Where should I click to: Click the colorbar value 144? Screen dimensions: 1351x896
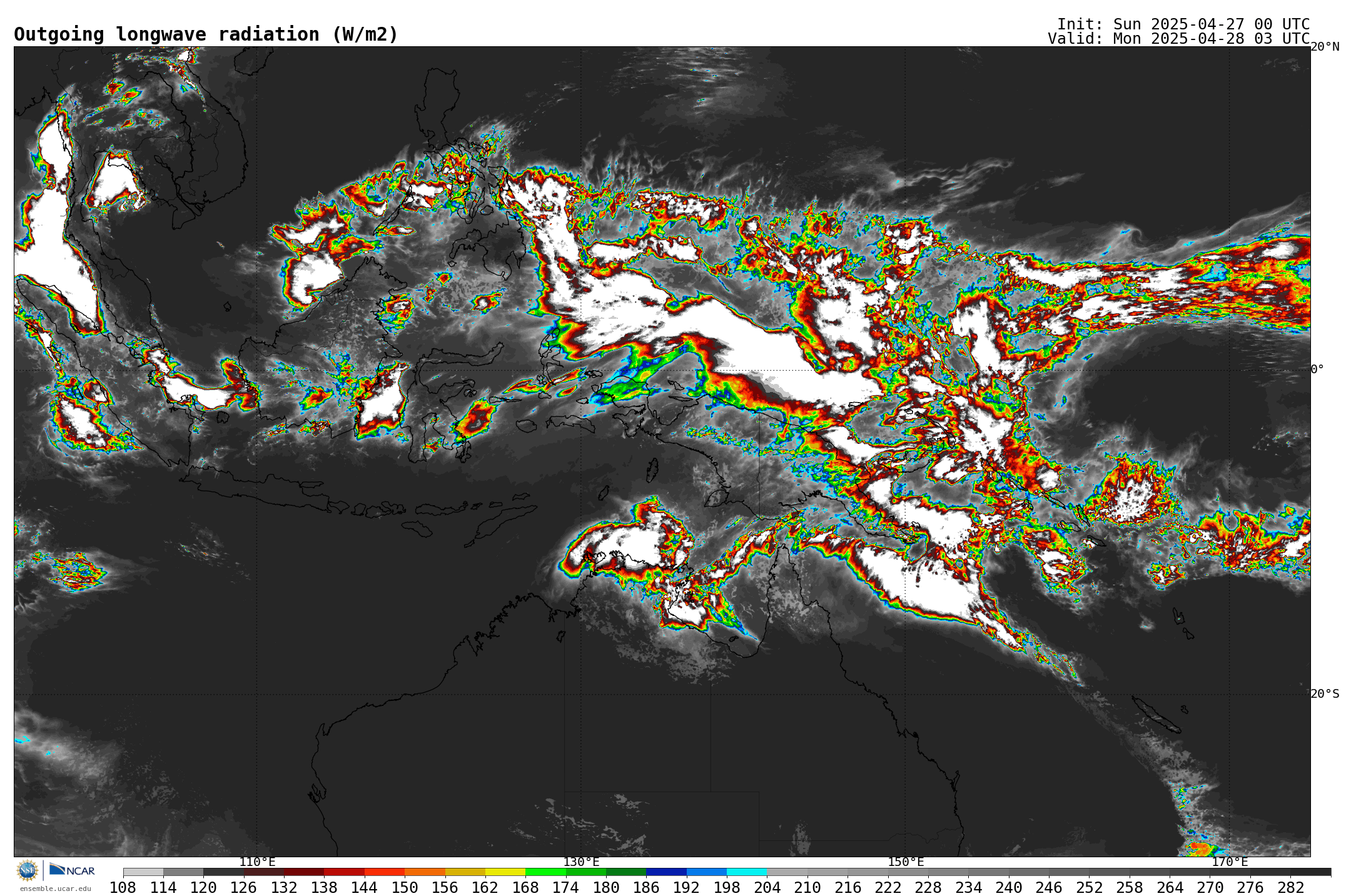click(365, 888)
